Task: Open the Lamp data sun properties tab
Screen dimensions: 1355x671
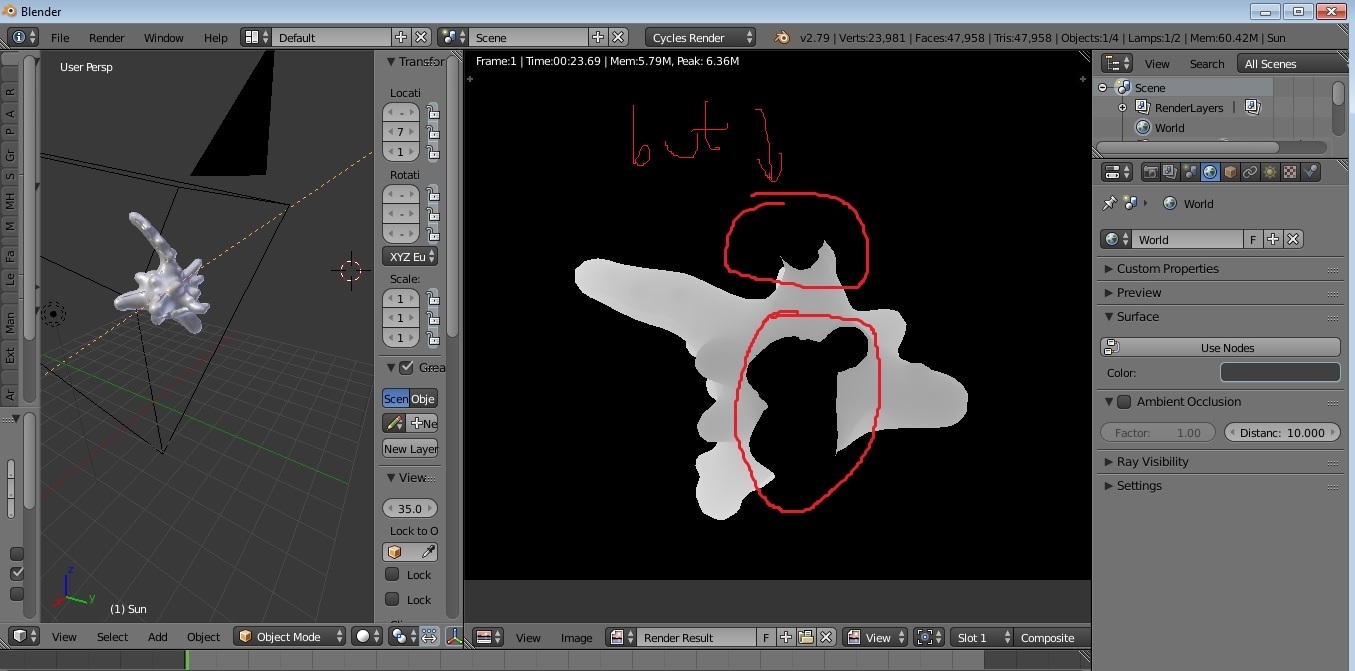Action: click(x=1271, y=172)
